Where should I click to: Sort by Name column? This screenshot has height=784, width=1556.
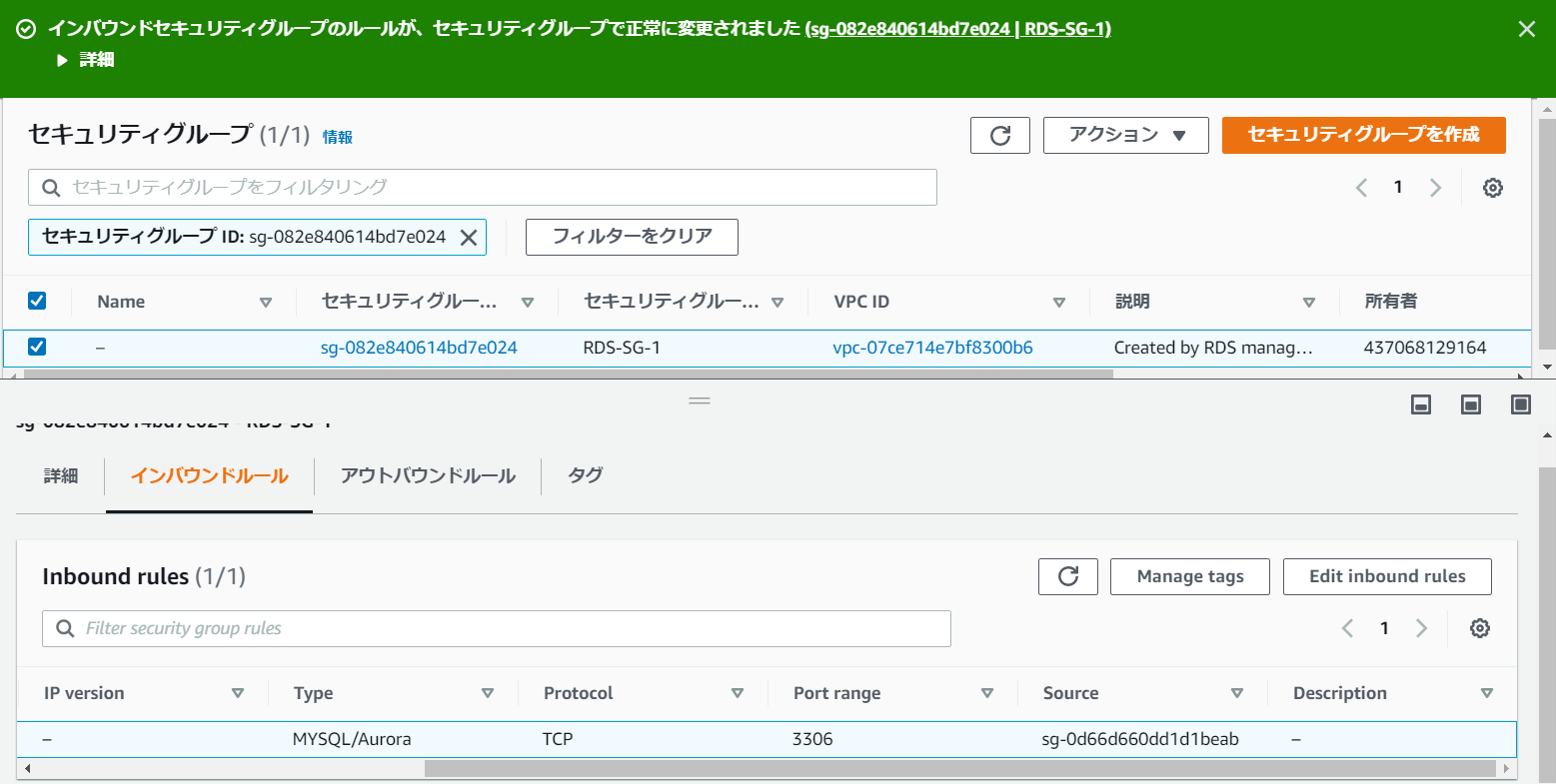coord(266,302)
